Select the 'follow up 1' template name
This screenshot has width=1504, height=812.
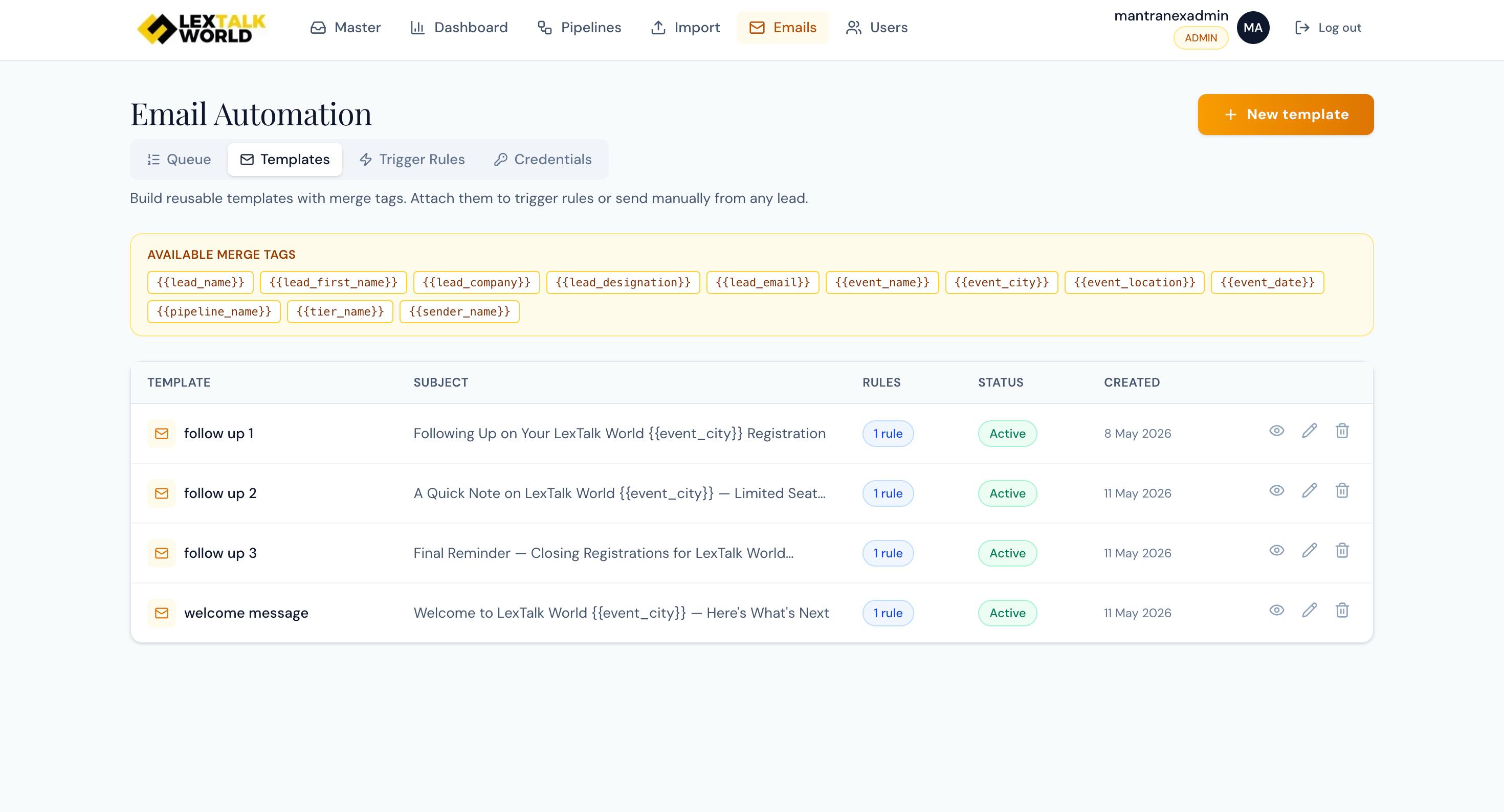[219, 433]
